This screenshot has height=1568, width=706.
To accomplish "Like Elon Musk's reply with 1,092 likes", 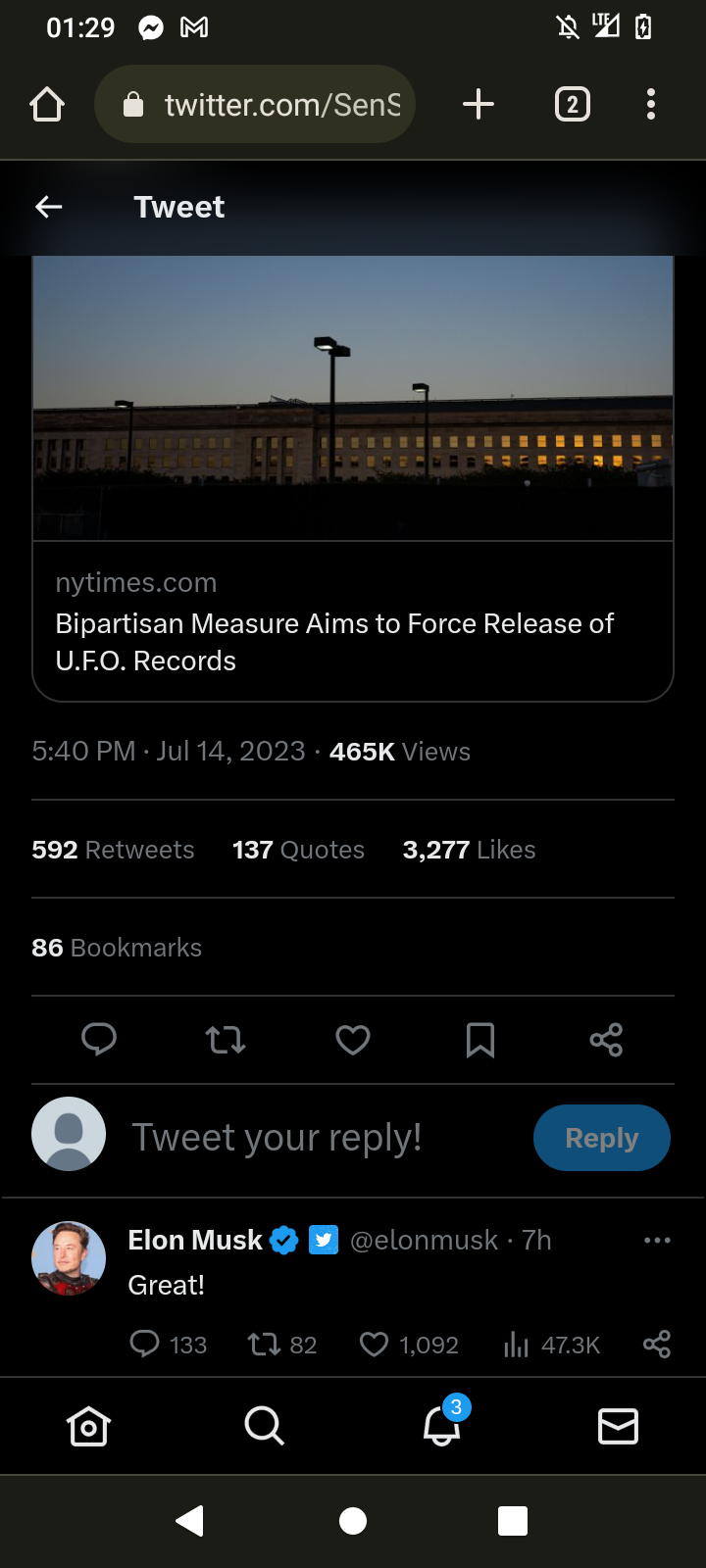I will point(375,1344).
